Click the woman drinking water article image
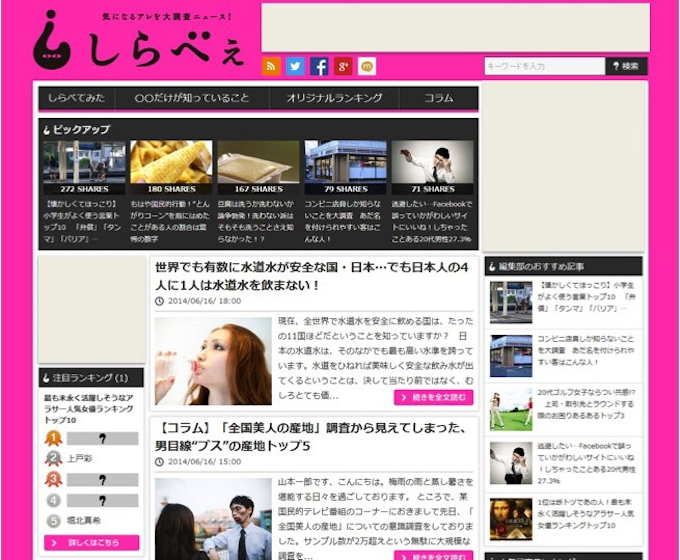The height and width of the screenshot is (560, 680). (213, 361)
